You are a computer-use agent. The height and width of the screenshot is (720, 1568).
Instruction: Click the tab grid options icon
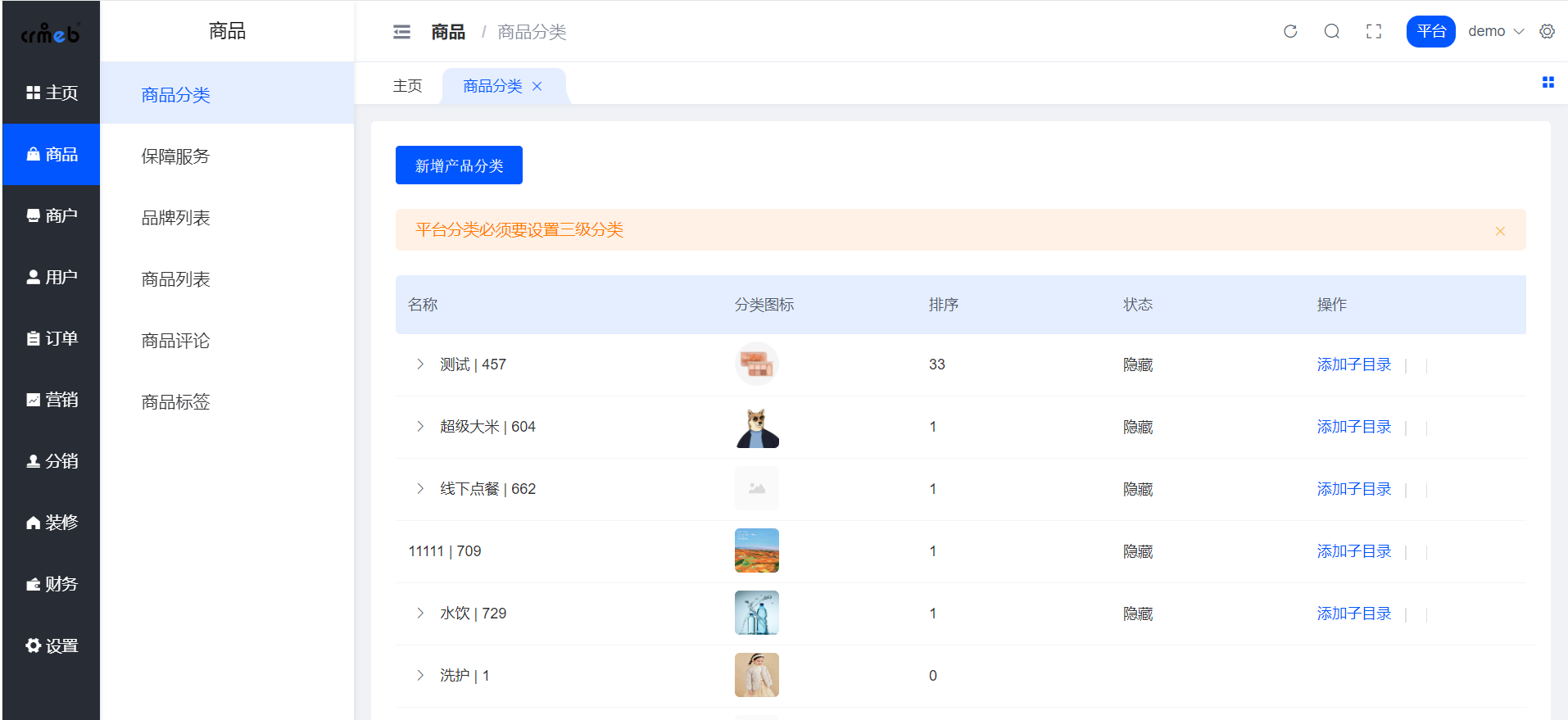pyautogui.click(x=1548, y=83)
